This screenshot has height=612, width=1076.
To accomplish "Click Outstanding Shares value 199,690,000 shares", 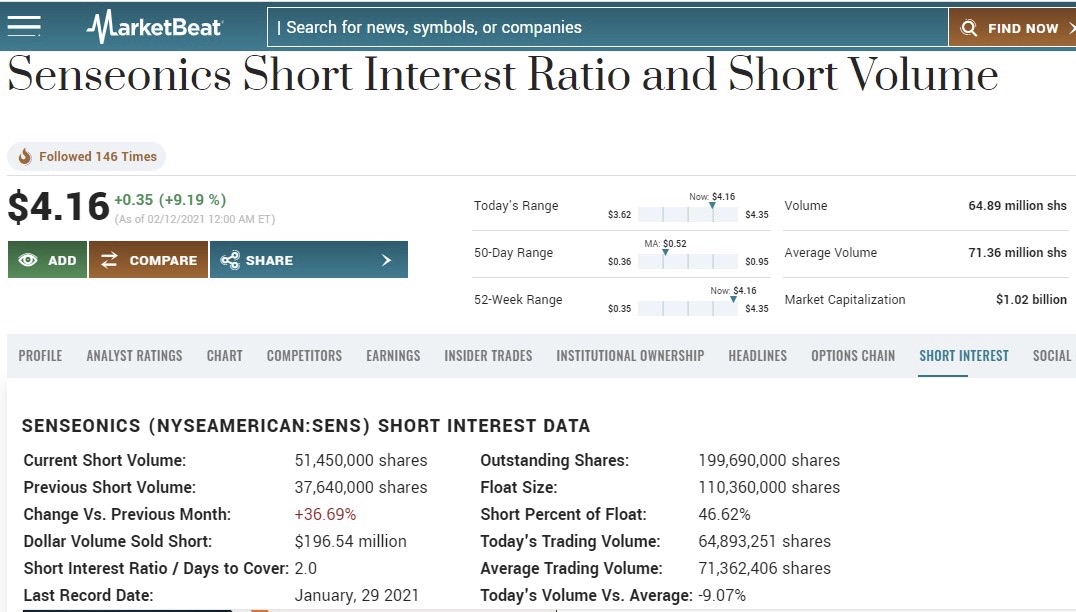I will 769,460.
